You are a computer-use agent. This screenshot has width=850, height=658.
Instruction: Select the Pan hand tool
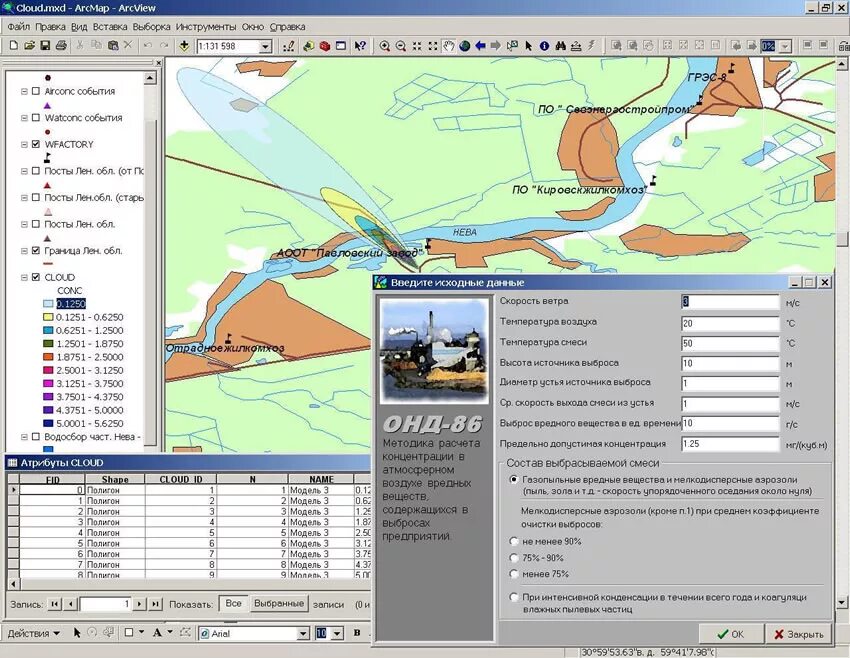(x=448, y=46)
